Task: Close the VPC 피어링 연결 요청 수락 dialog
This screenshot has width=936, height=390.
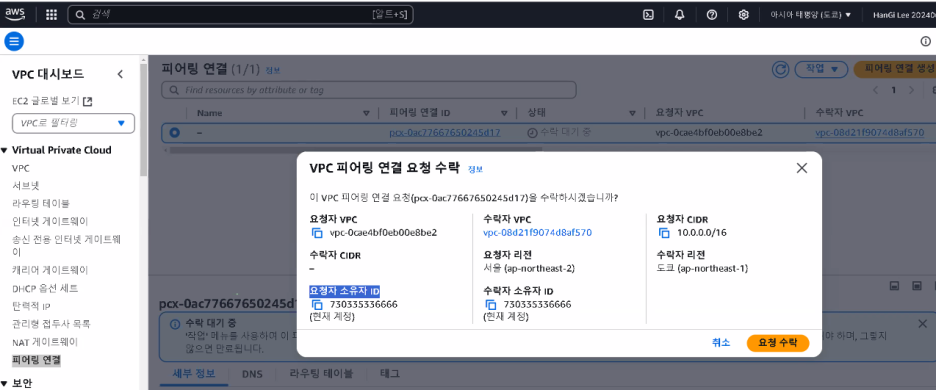Action: (802, 168)
